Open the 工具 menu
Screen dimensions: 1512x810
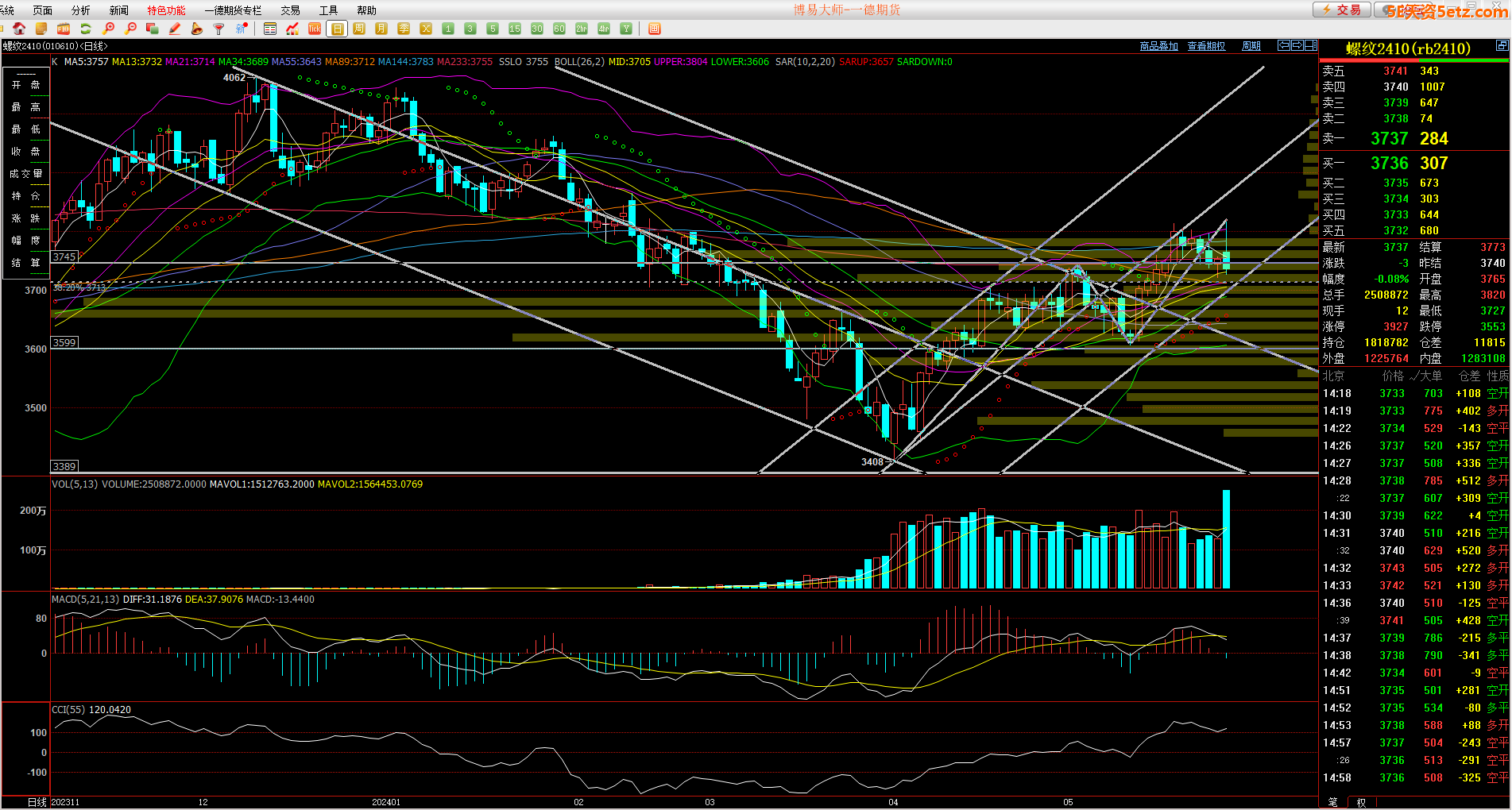[328, 10]
